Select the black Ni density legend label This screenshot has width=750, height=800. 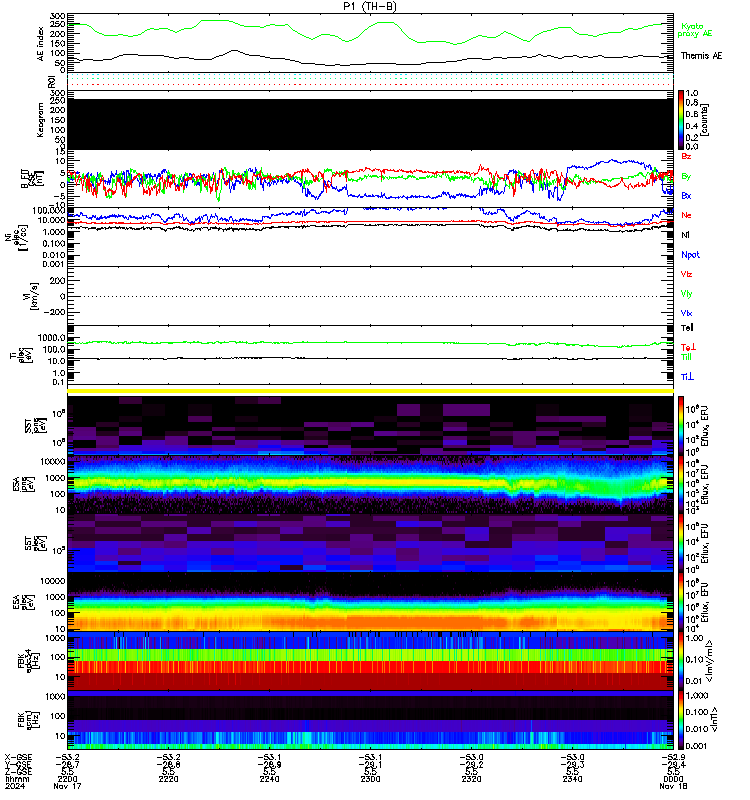tap(685, 235)
